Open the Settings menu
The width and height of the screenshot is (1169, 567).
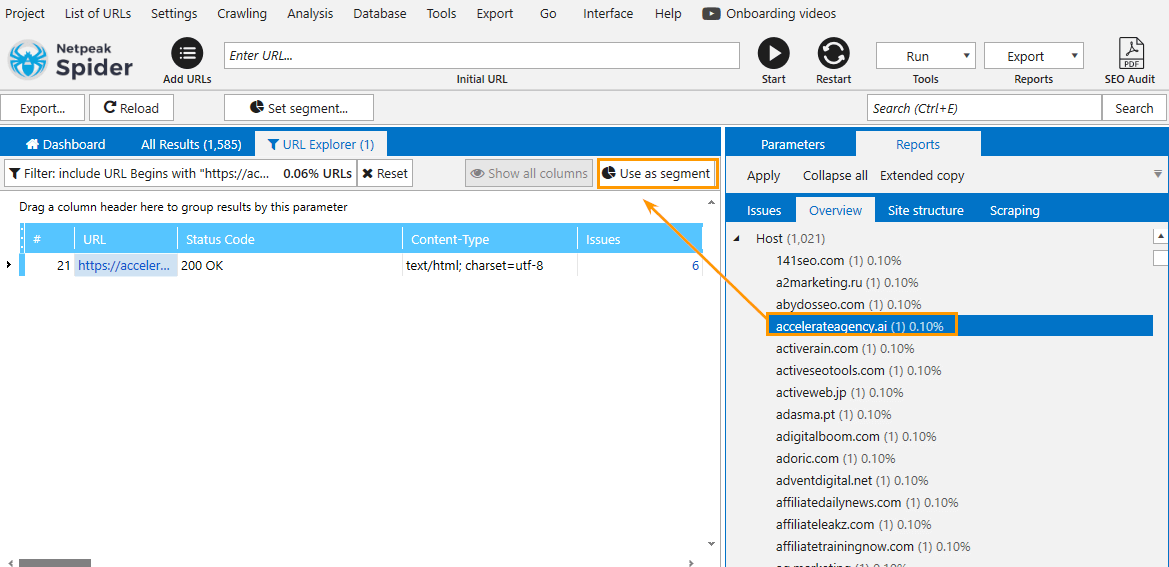point(174,13)
